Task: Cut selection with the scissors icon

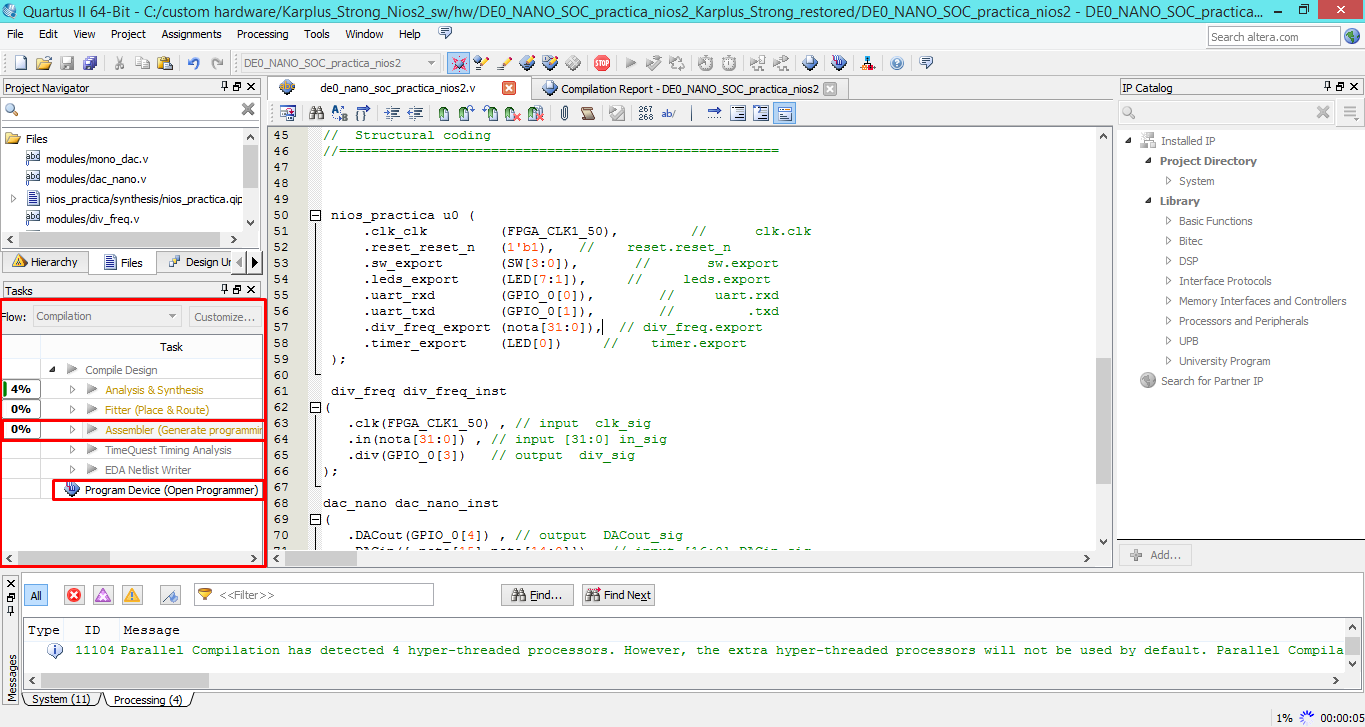Action: [x=119, y=62]
